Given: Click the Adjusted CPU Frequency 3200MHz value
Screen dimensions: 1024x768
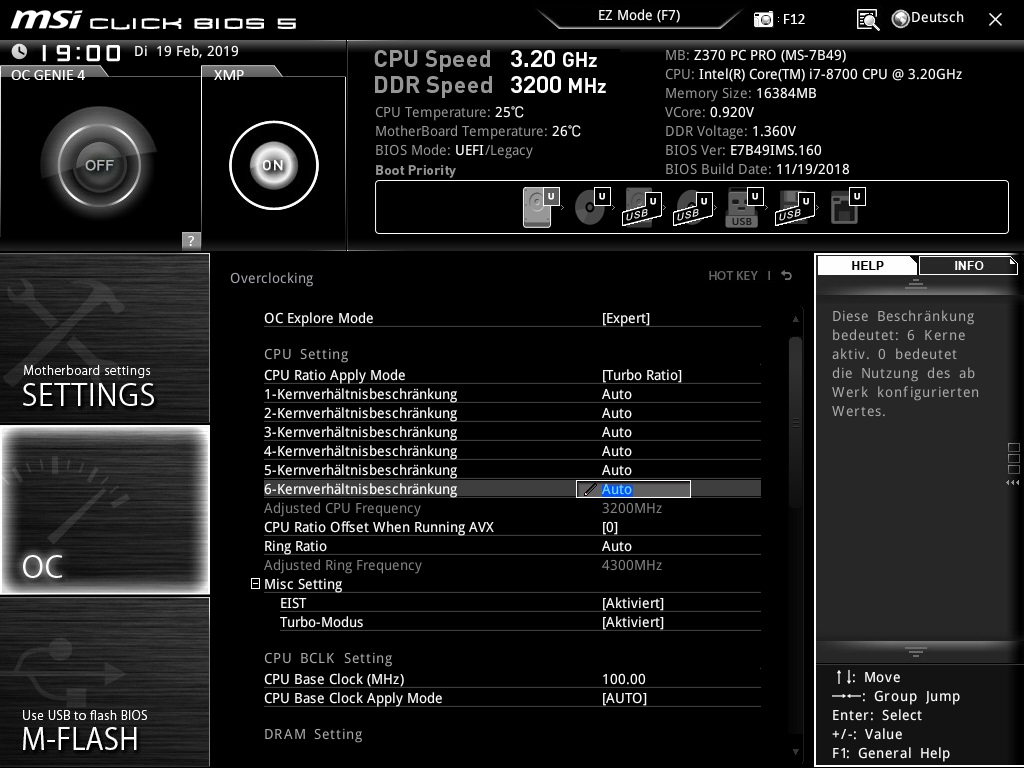Looking at the screenshot, I should [632, 508].
